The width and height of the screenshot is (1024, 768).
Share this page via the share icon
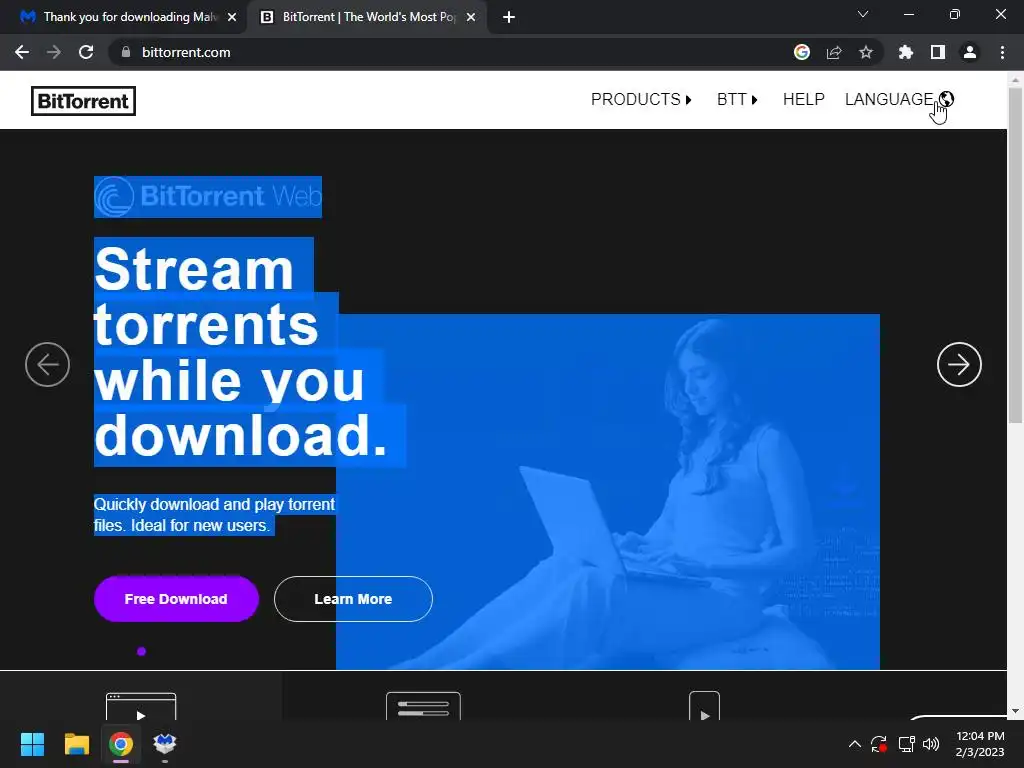click(834, 52)
